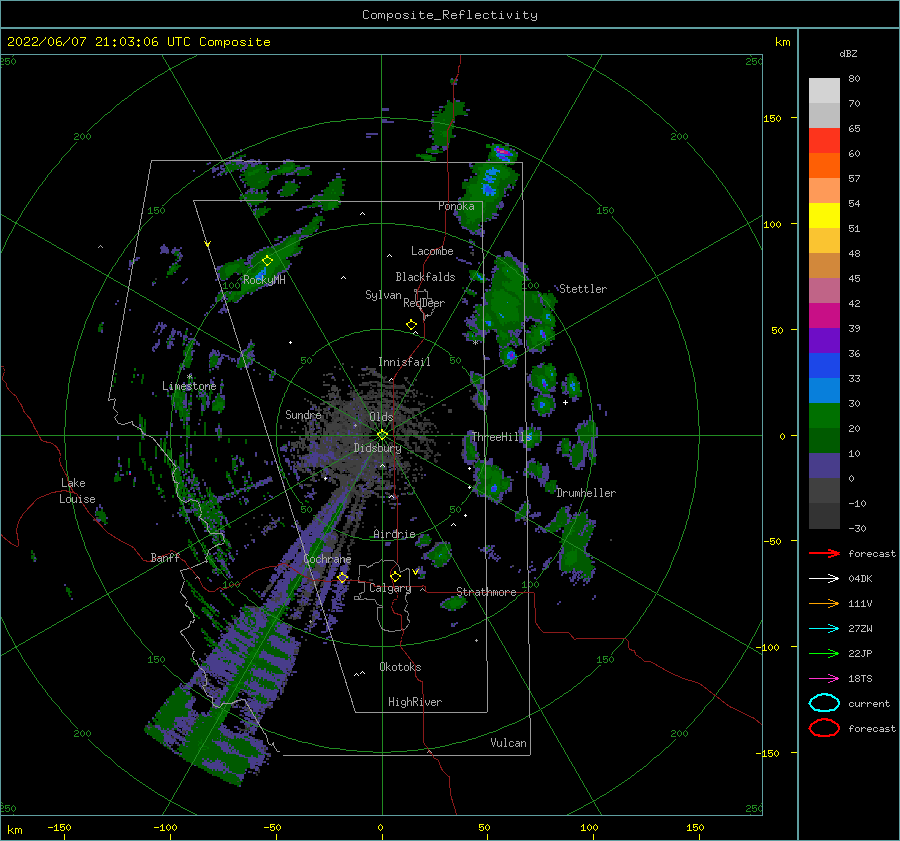Select the 'Olds' label near radar center
900x841 pixels.
point(381,417)
